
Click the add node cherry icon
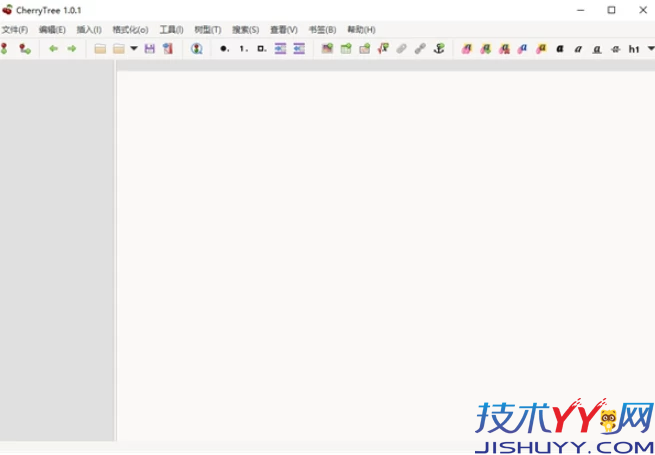point(4,49)
